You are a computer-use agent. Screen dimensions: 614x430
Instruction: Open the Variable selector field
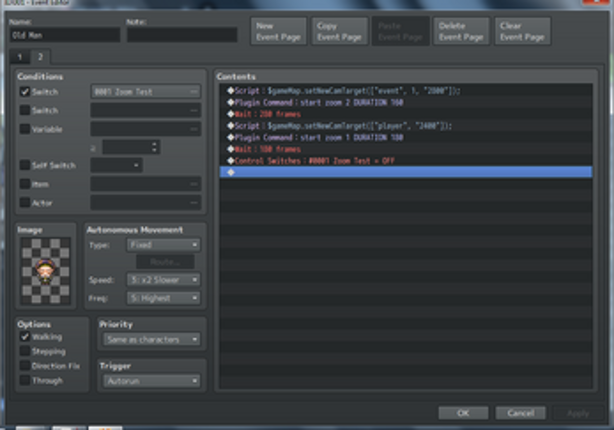(x=146, y=129)
